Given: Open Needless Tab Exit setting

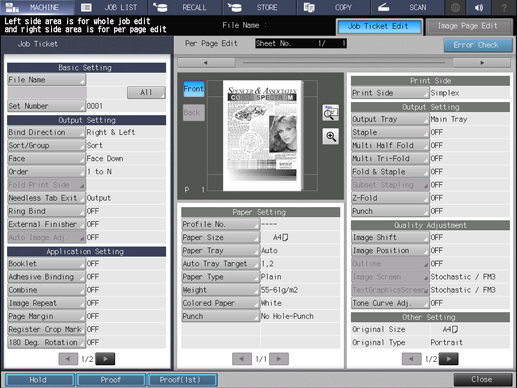Looking at the screenshot, I should pyautogui.click(x=46, y=198).
